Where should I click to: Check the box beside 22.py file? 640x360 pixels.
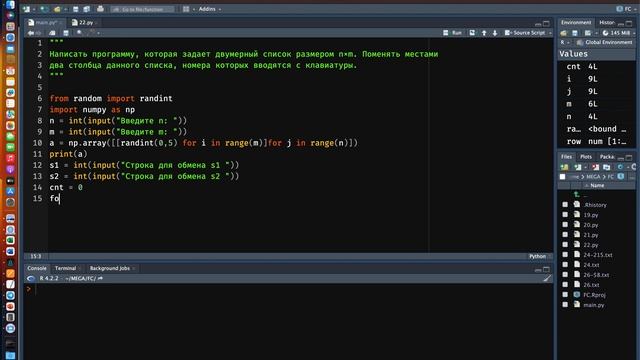tap(565, 244)
